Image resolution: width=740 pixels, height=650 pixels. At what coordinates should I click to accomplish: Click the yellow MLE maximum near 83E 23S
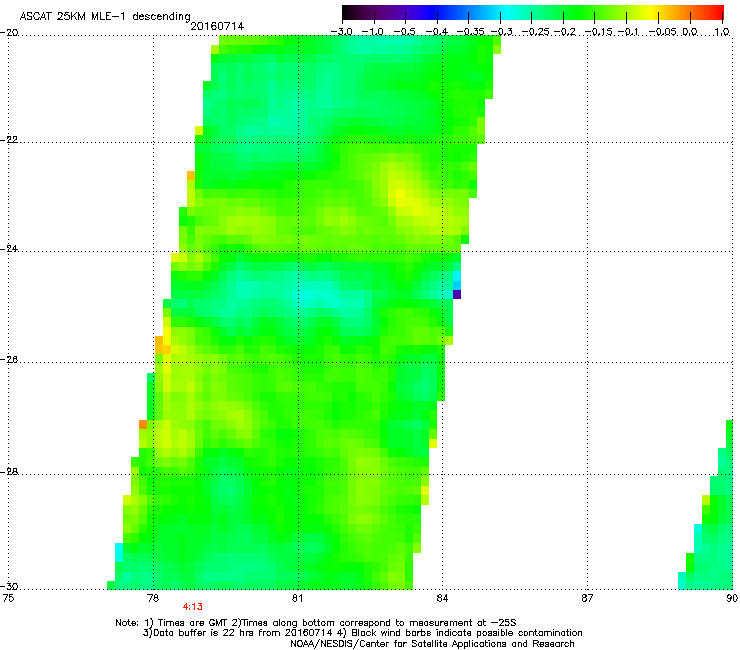point(401,194)
